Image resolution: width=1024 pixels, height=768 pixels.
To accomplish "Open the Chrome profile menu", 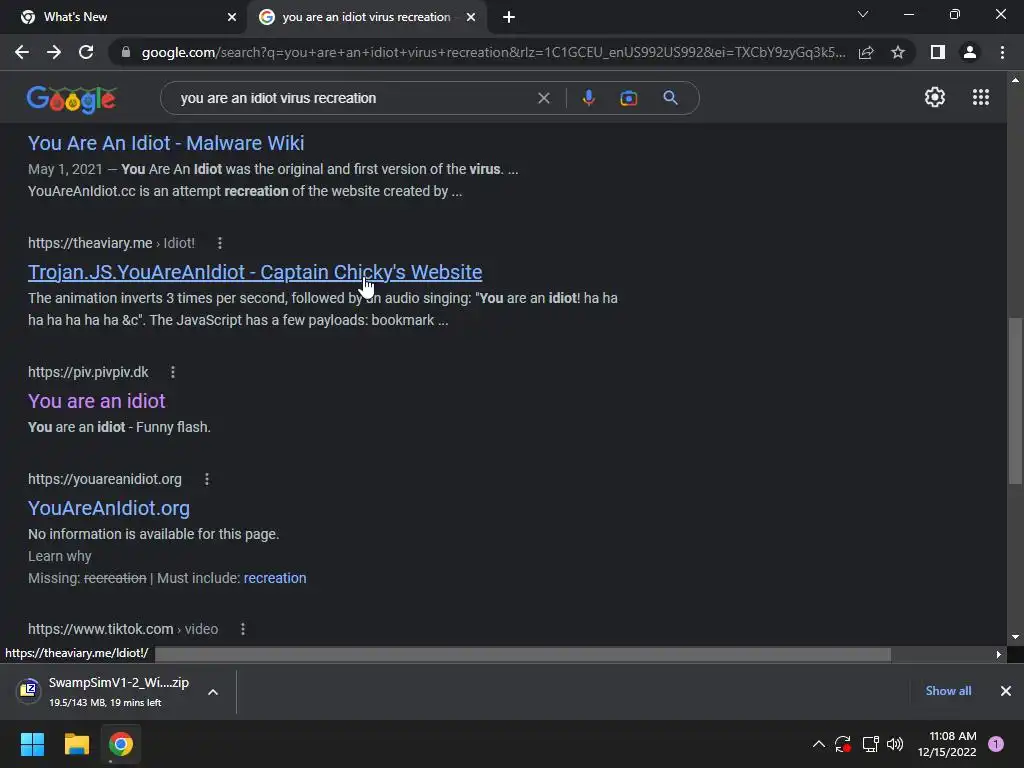I will (x=970, y=52).
